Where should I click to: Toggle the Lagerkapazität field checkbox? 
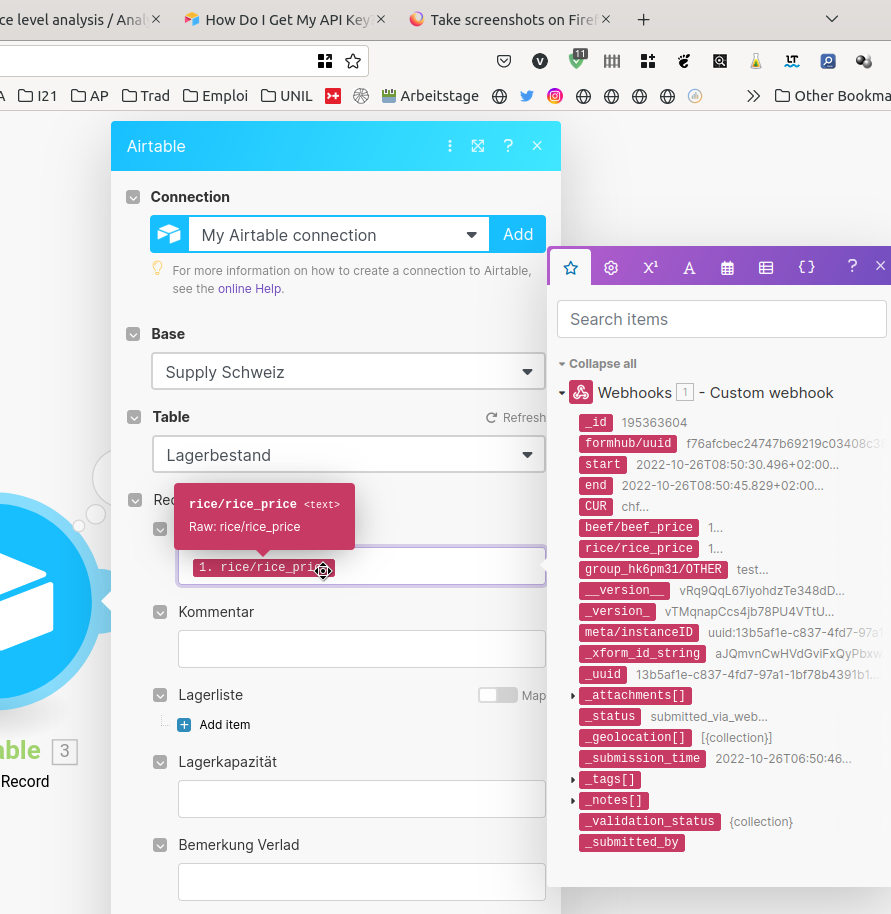coord(160,762)
